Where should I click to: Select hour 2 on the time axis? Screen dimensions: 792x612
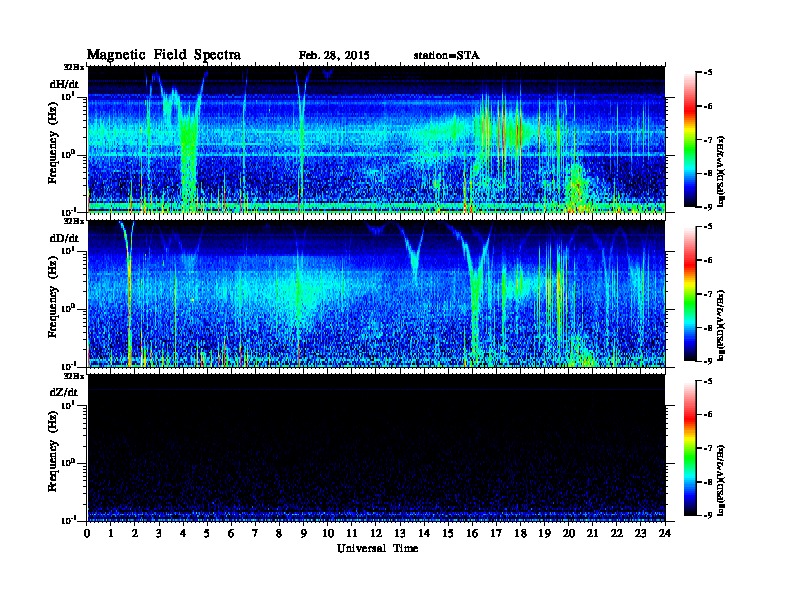click(135, 534)
